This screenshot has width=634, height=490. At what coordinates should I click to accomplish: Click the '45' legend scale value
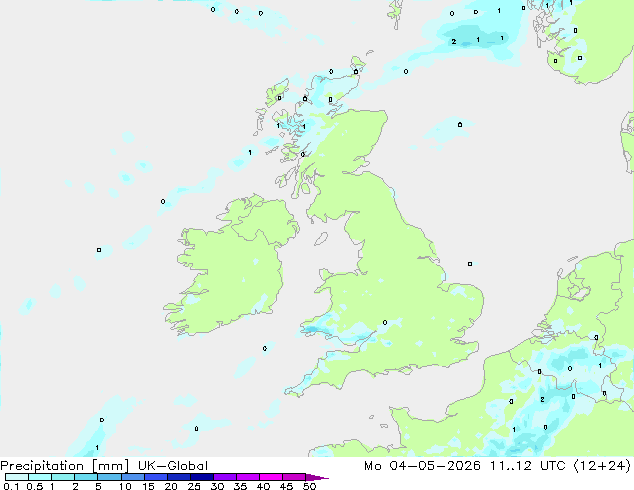coord(286,486)
